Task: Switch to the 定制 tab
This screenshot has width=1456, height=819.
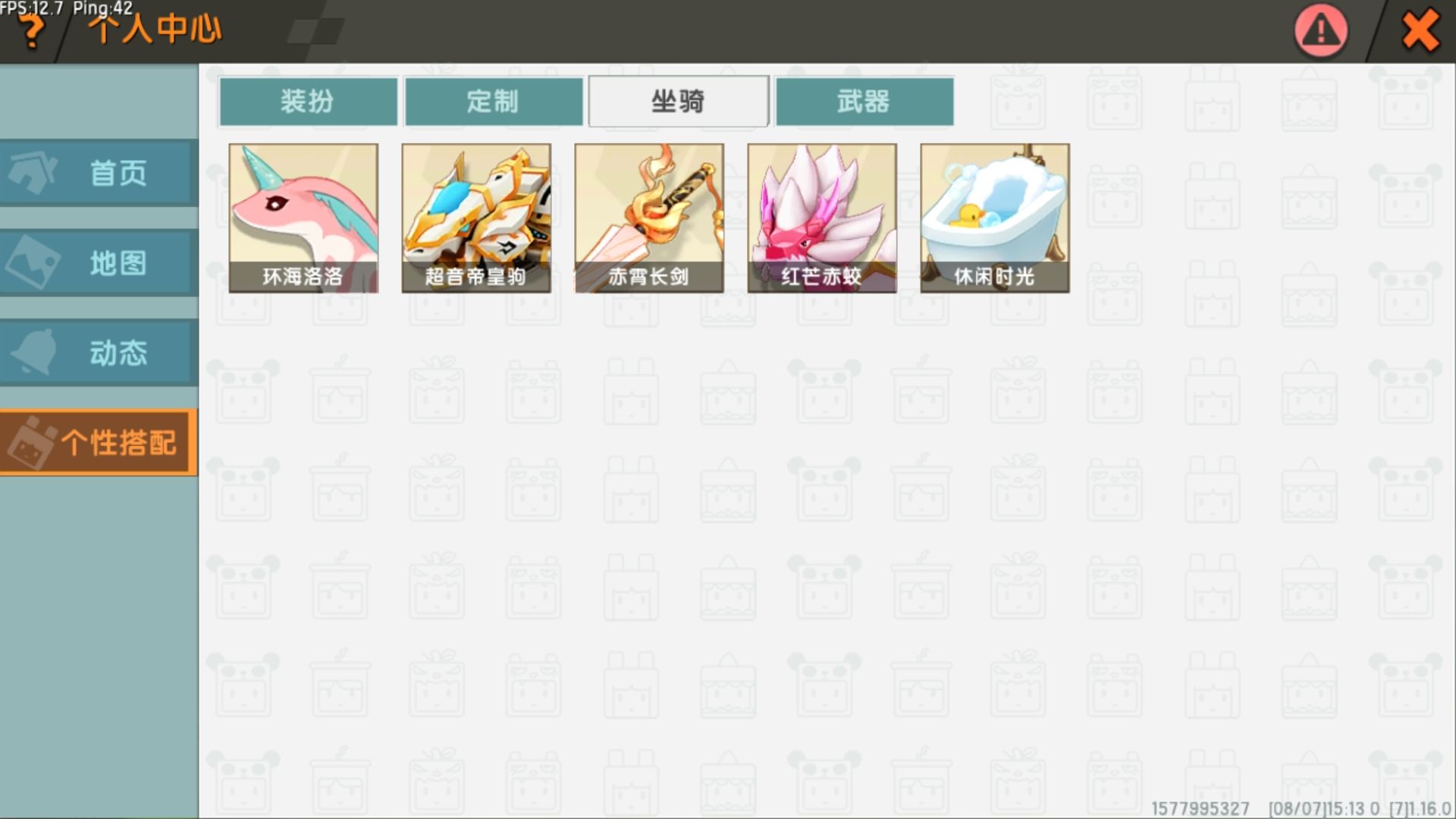Action: pyautogui.click(x=494, y=101)
